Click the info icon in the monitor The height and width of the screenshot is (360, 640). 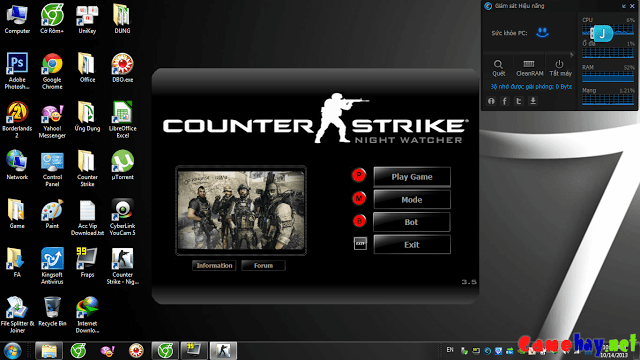click(491, 101)
